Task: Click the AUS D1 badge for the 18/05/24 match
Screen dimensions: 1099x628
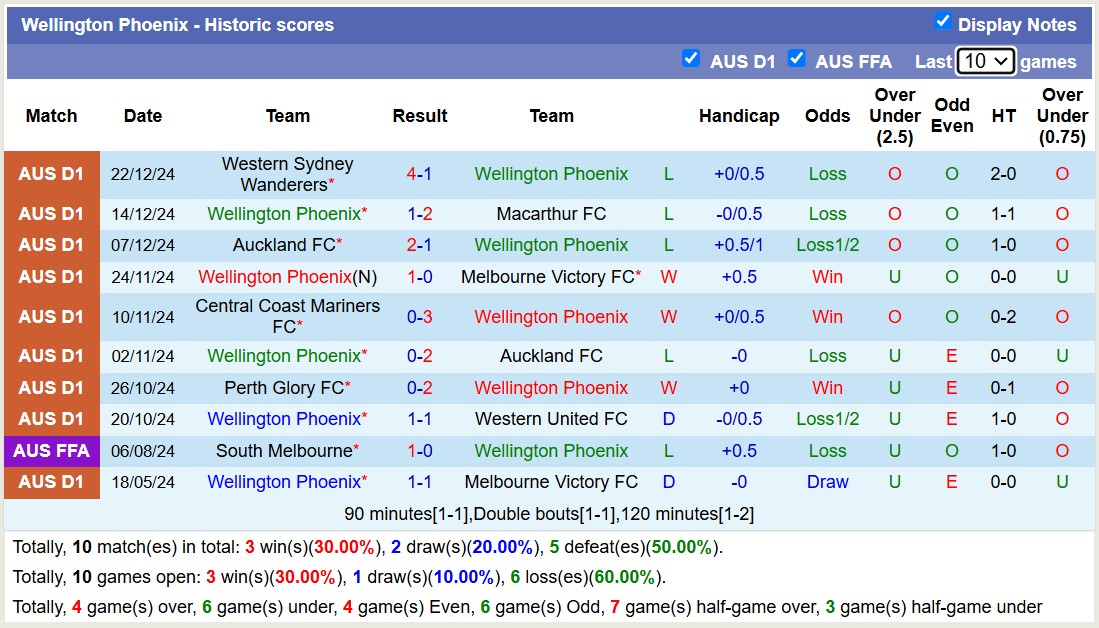Action: click(51, 482)
